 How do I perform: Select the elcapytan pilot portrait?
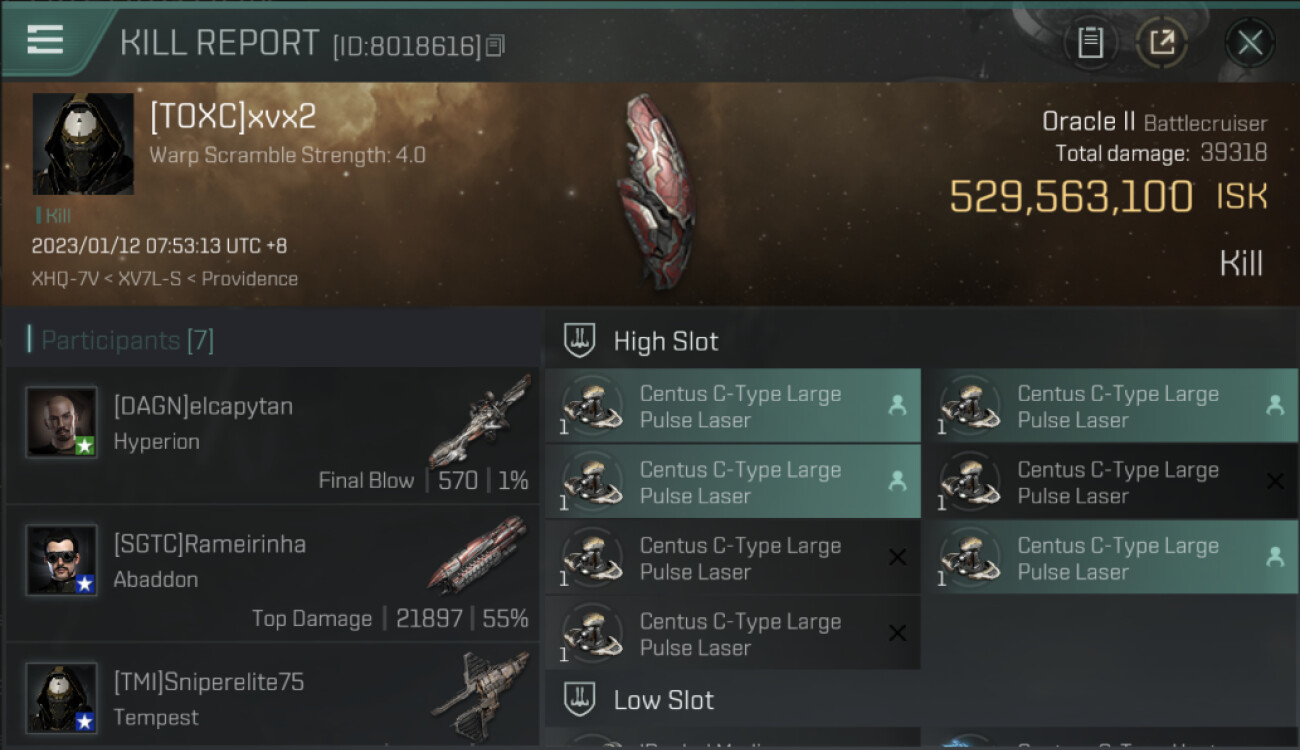62,422
